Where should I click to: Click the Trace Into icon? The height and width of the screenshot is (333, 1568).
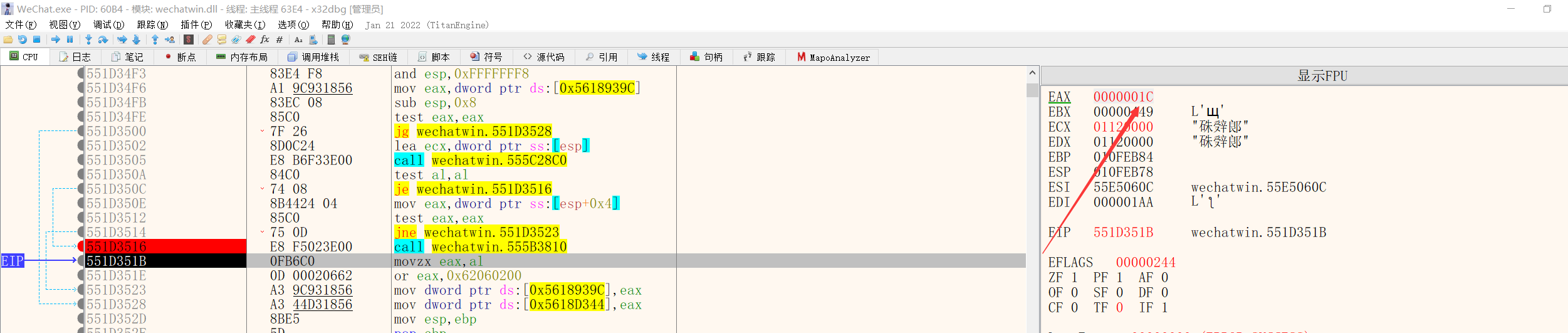pyautogui.click(x=122, y=40)
